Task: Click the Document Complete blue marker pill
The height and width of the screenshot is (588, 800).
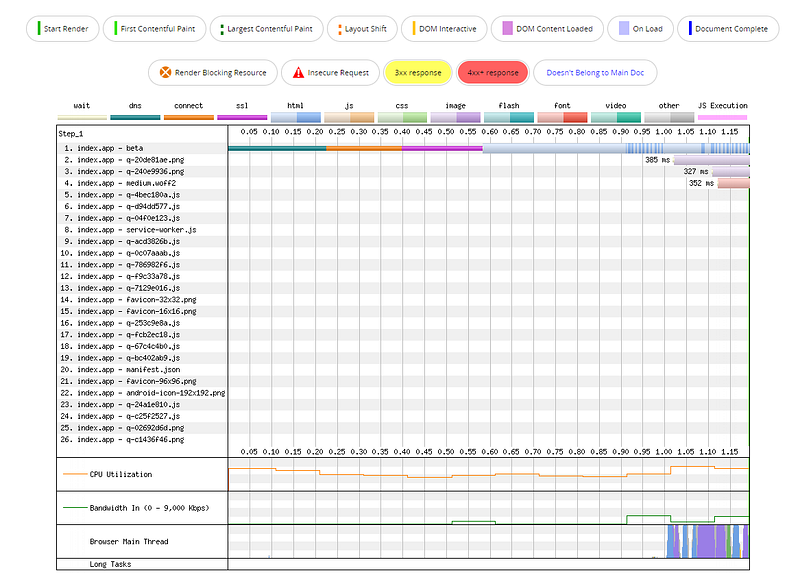Action: 728,29
